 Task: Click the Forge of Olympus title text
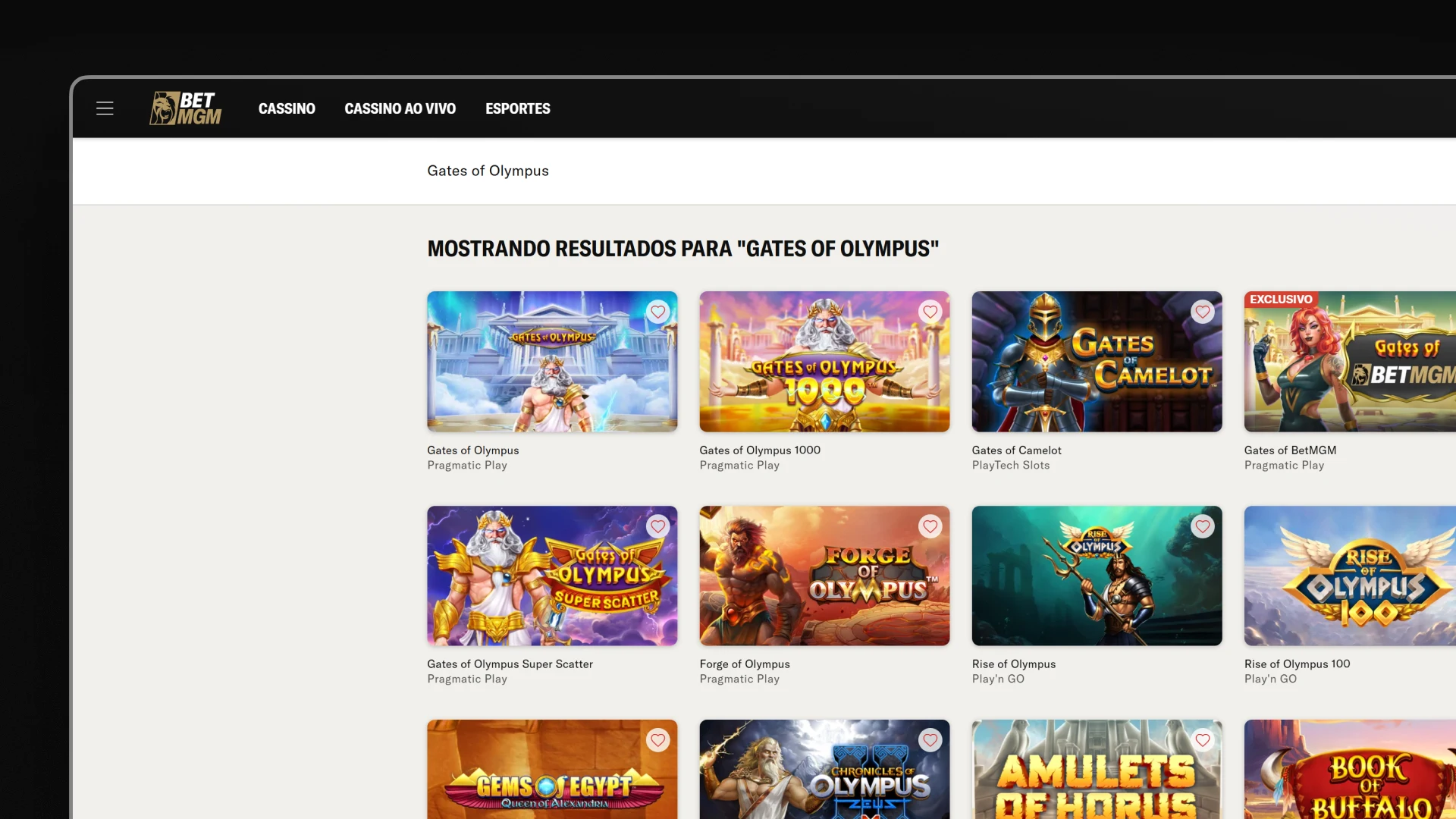744,664
